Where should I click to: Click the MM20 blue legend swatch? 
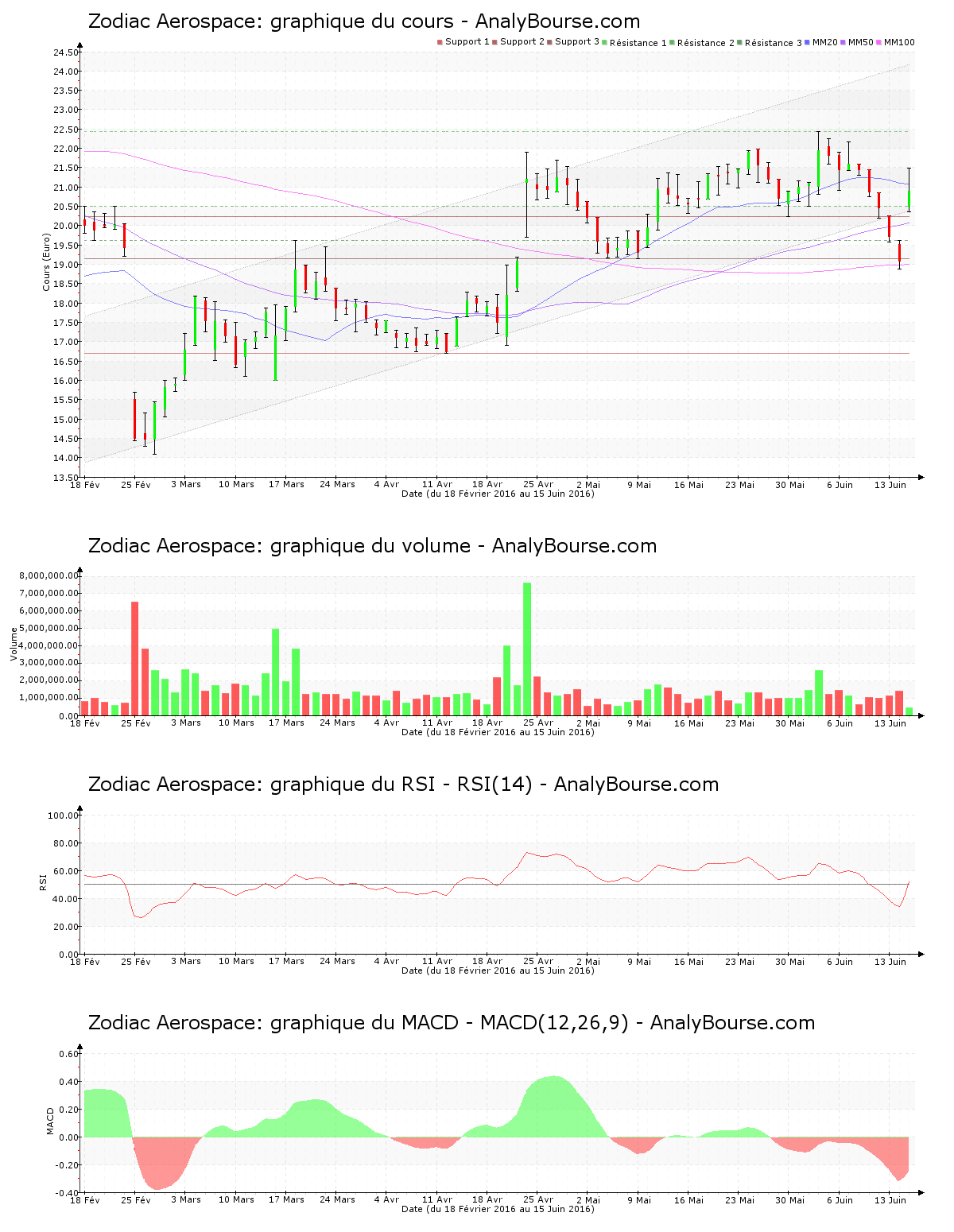pyautogui.click(x=808, y=42)
